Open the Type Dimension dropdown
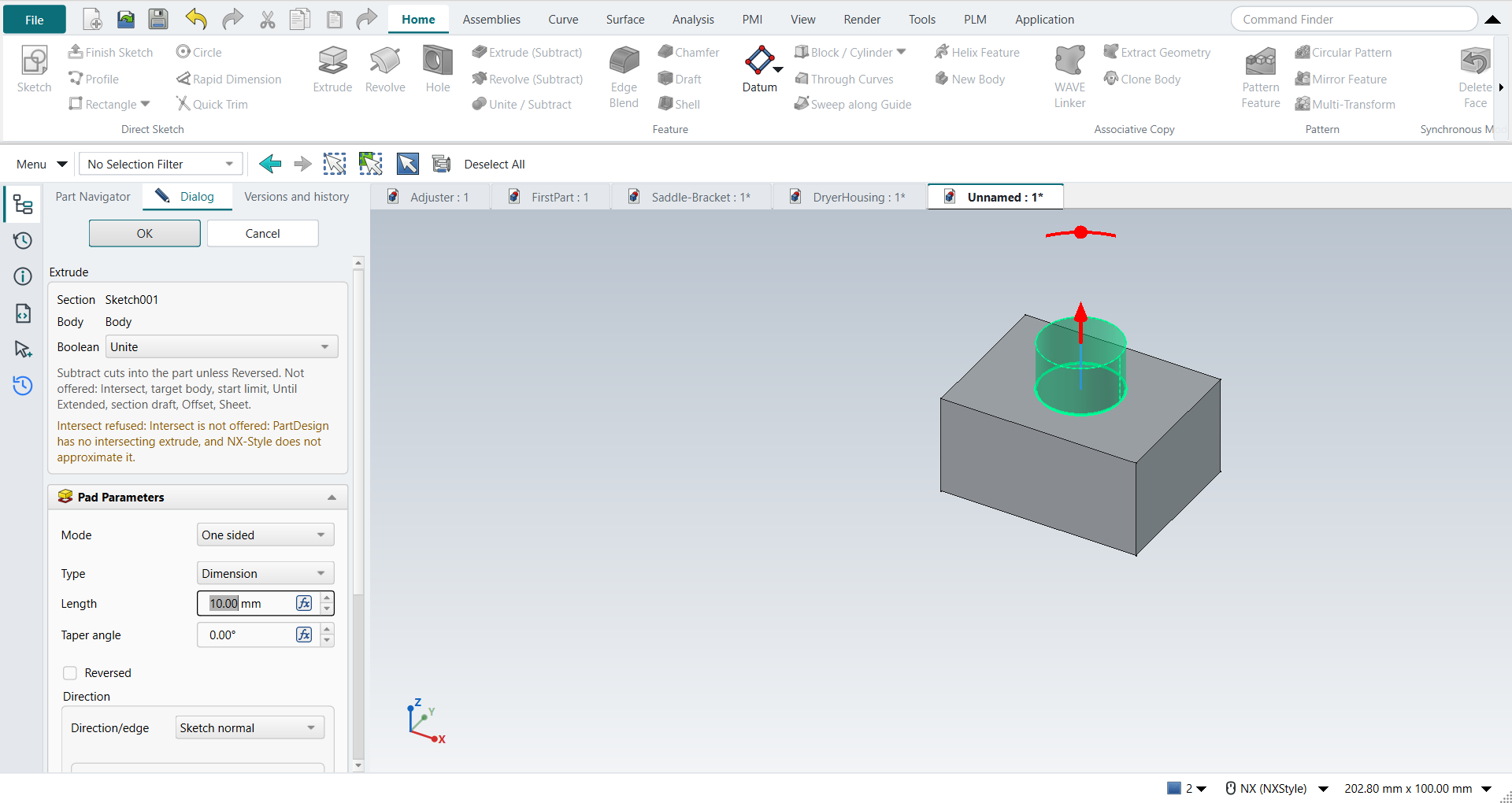1512x803 pixels. coord(265,574)
